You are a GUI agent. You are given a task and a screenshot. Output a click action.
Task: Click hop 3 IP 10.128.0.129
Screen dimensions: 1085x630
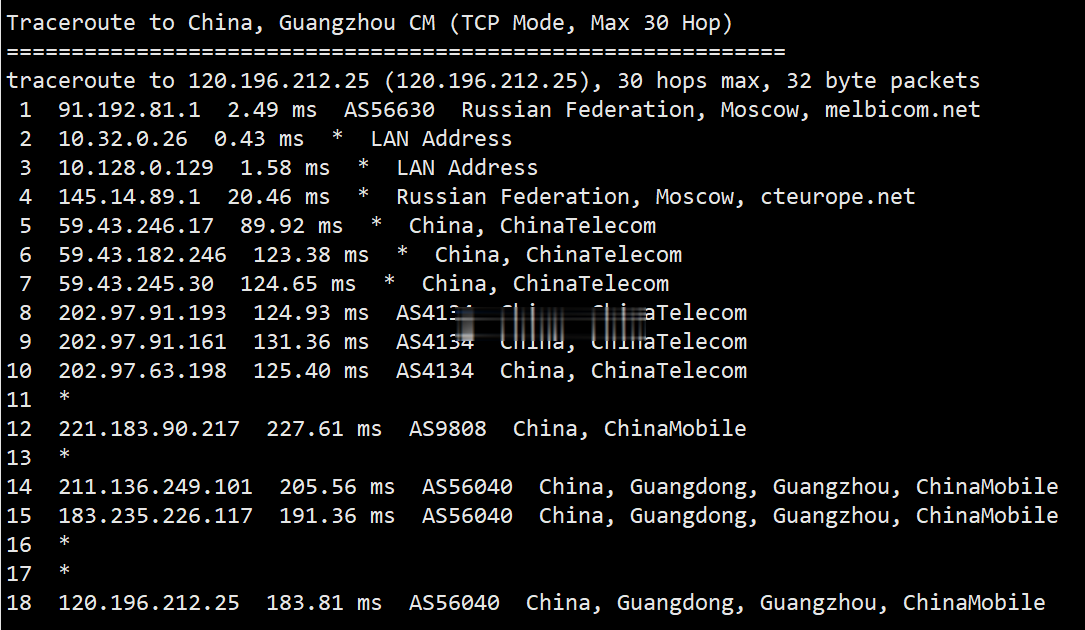click(x=136, y=168)
